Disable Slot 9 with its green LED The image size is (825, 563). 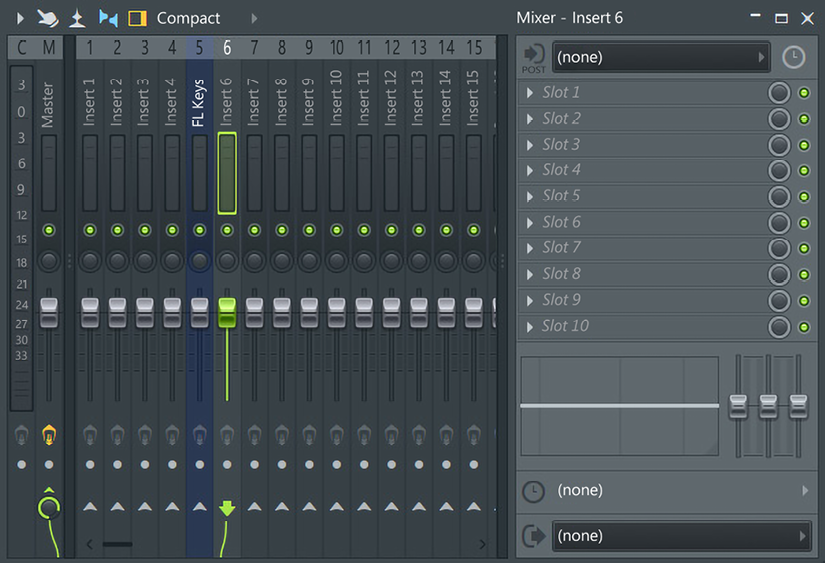tap(804, 300)
